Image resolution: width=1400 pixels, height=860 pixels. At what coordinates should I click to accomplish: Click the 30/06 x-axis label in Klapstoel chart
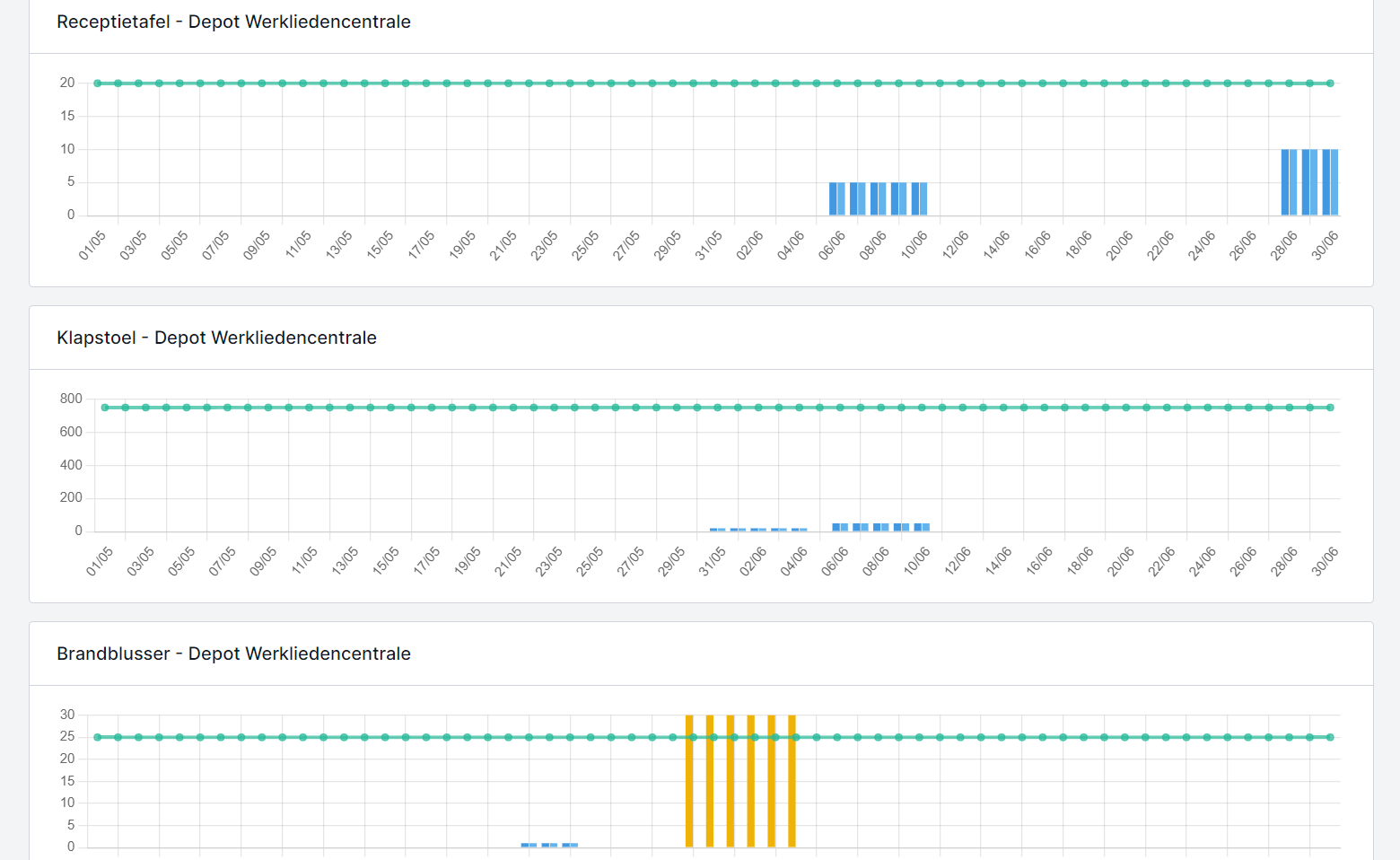pos(1325,561)
